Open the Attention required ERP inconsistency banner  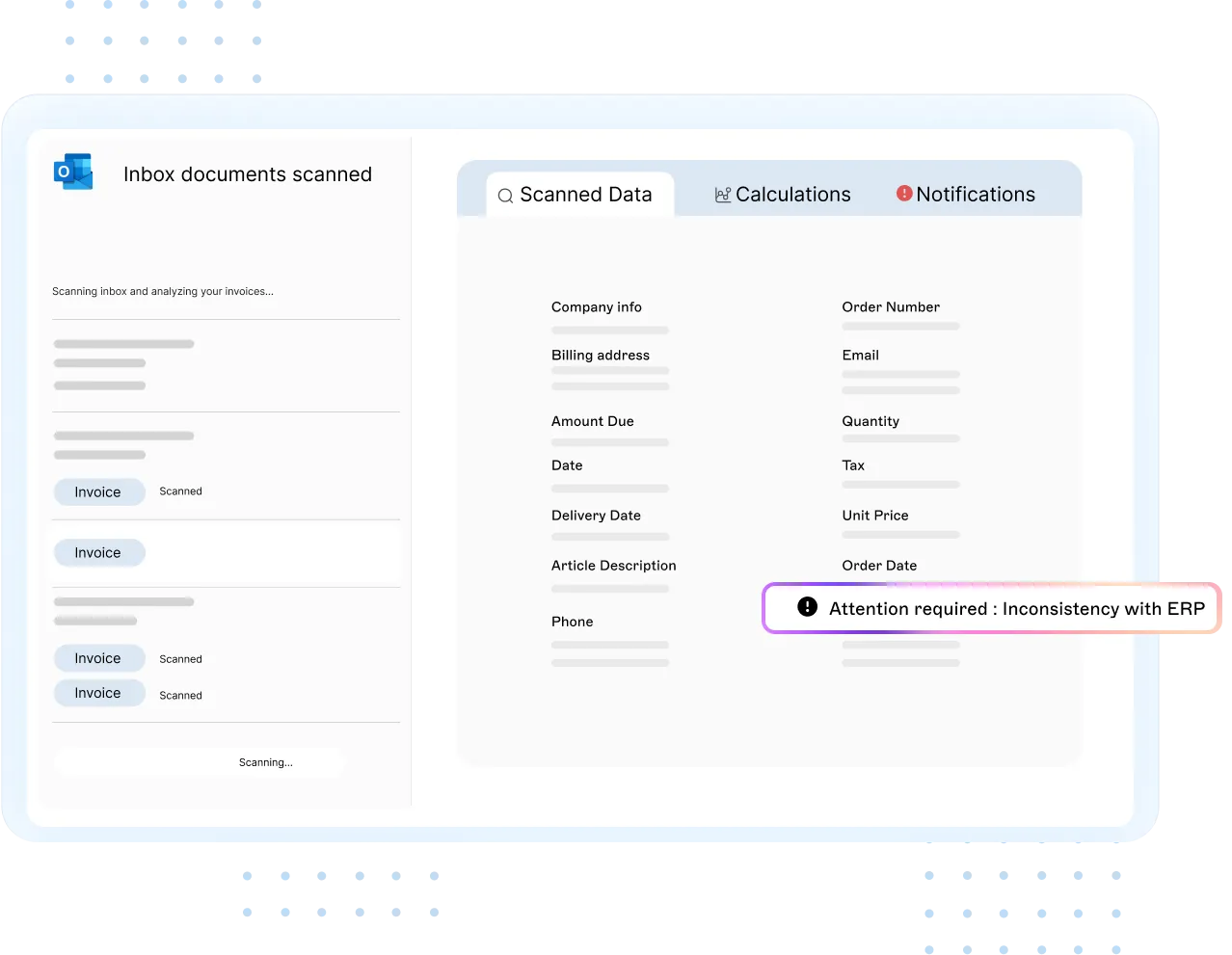point(992,608)
